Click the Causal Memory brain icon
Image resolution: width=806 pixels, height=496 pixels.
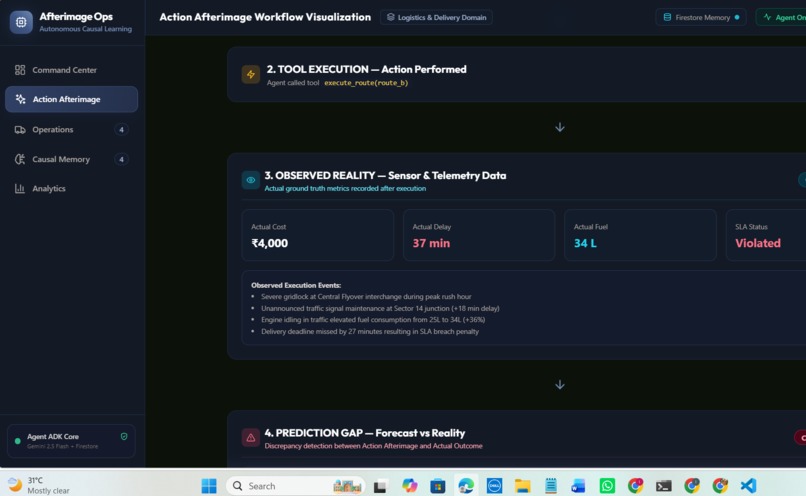pos(20,159)
